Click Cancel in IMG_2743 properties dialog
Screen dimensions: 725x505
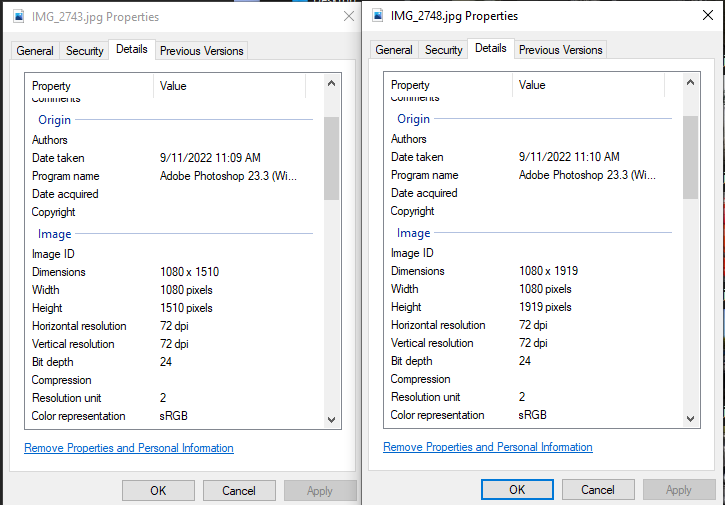click(239, 491)
